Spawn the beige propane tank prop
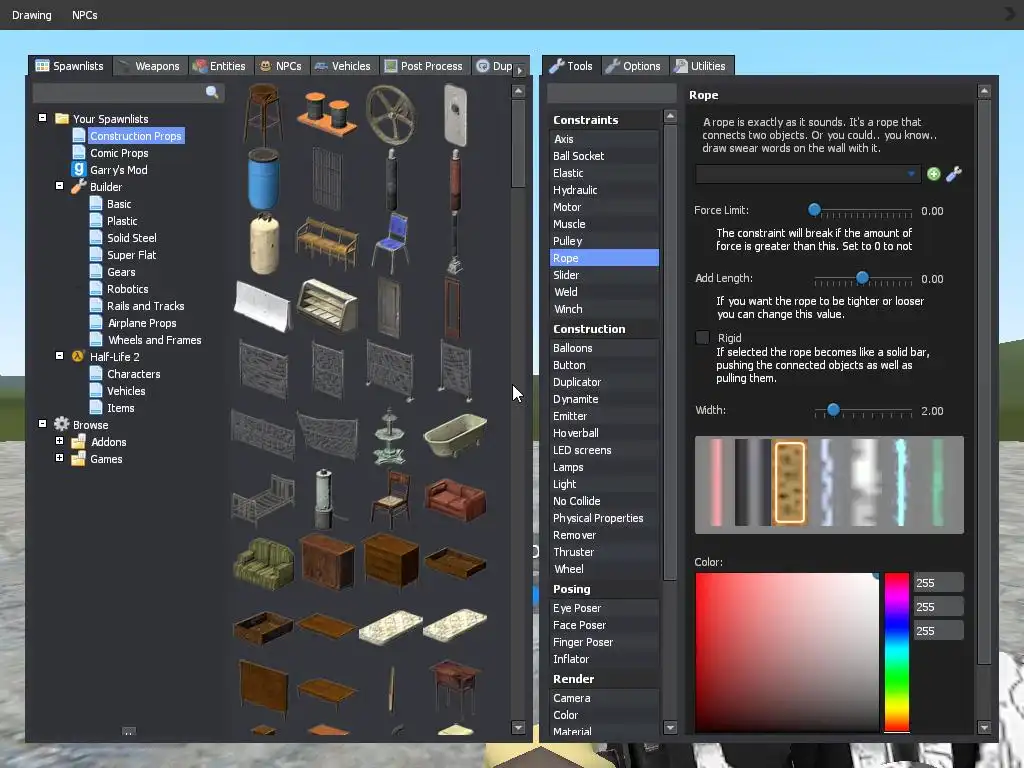1024x768 pixels. click(x=264, y=244)
